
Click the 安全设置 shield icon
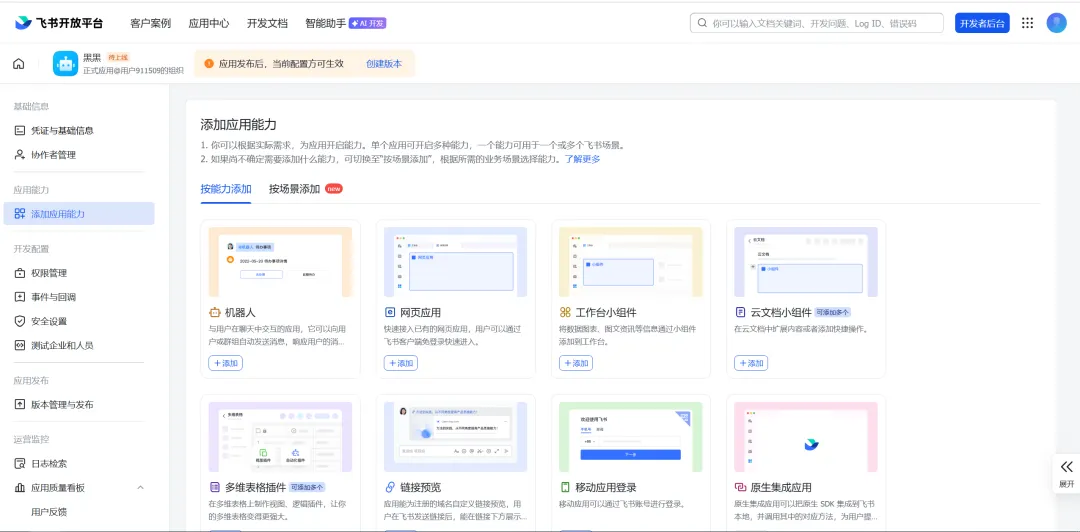pos(20,321)
